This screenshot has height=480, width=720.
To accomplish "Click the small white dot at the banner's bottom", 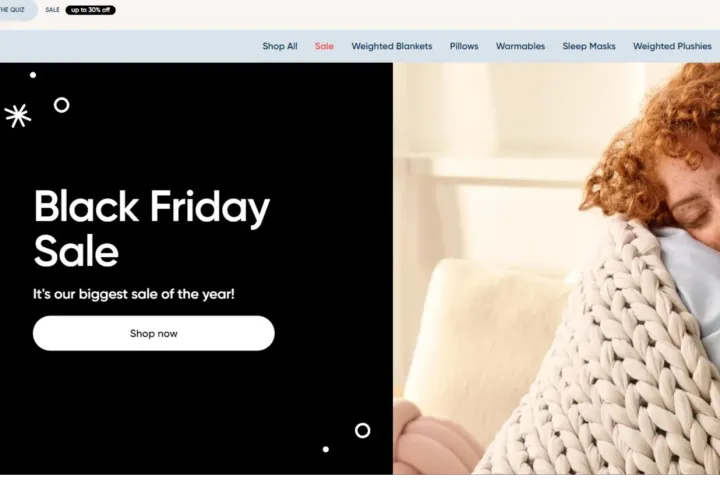I will (x=326, y=449).
